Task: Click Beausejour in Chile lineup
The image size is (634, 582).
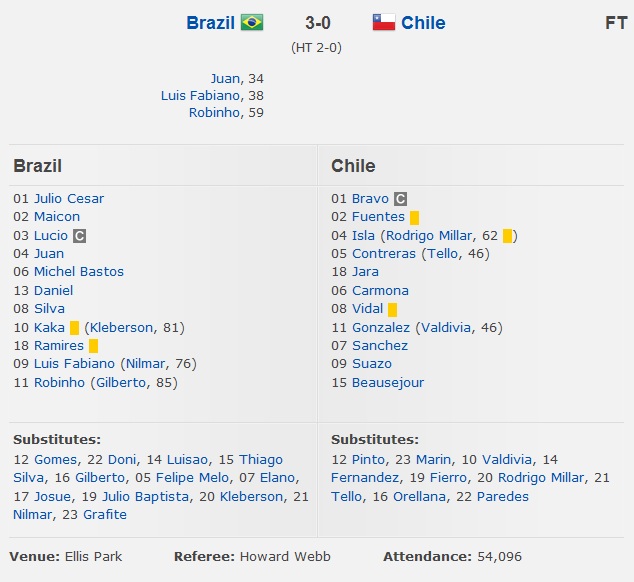Action: [388, 382]
